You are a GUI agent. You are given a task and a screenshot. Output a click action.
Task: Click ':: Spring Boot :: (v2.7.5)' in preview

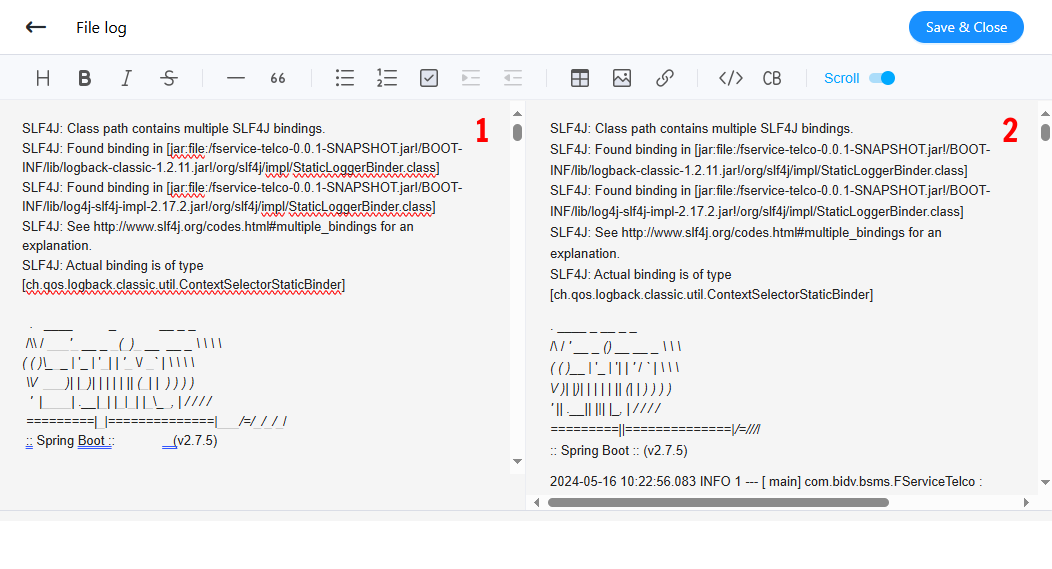click(619, 451)
